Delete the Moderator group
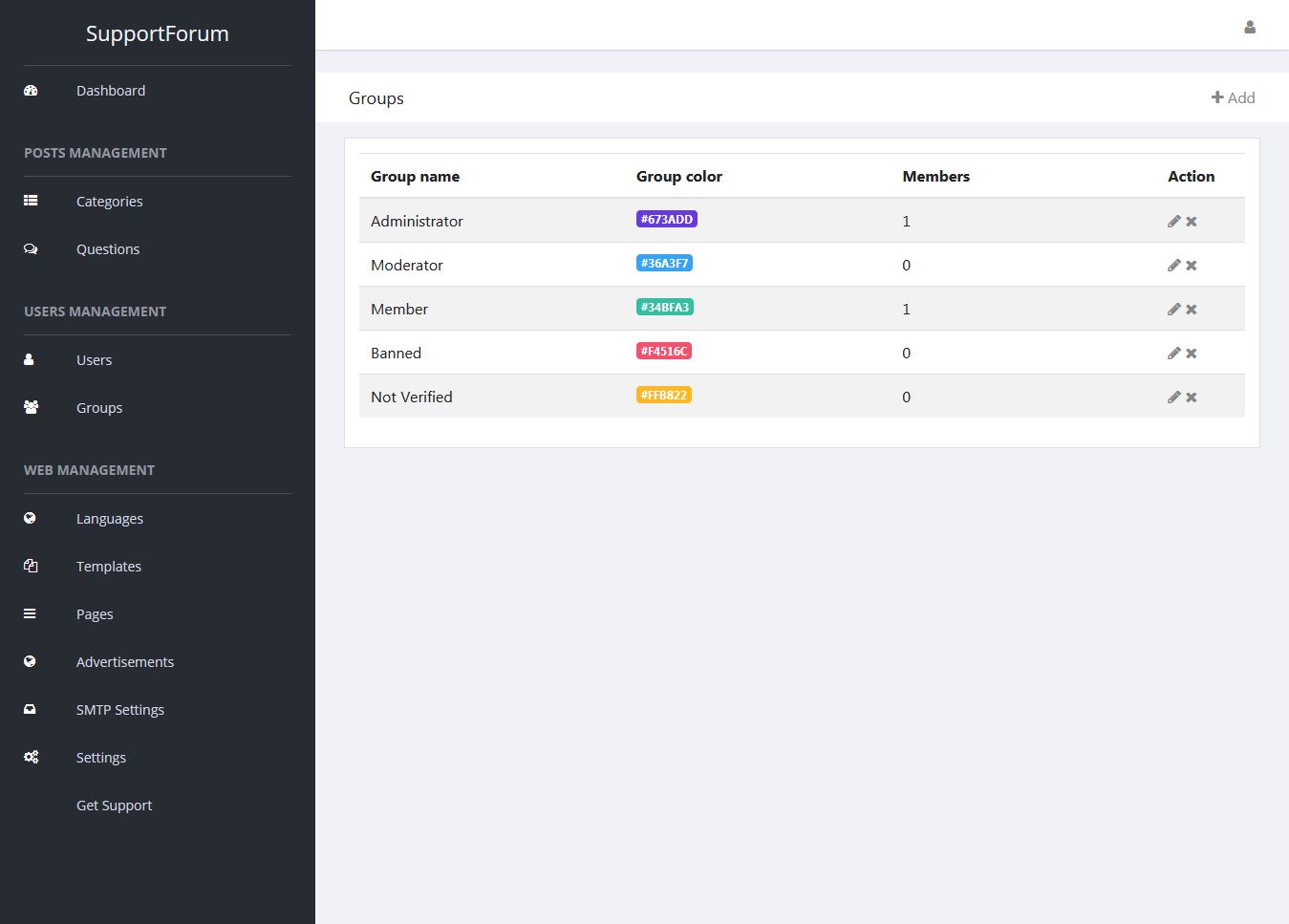This screenshot has height=924, width=1289. click(x=1192, y=266)
